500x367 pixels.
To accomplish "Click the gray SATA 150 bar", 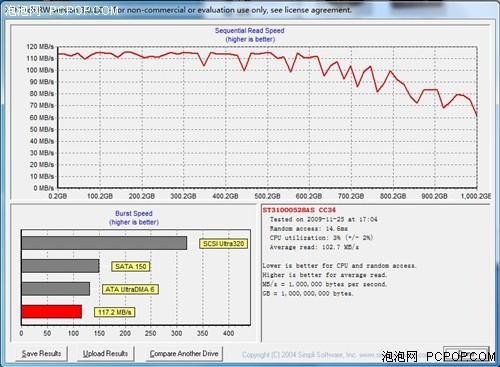I will click(x=60, y=266).
